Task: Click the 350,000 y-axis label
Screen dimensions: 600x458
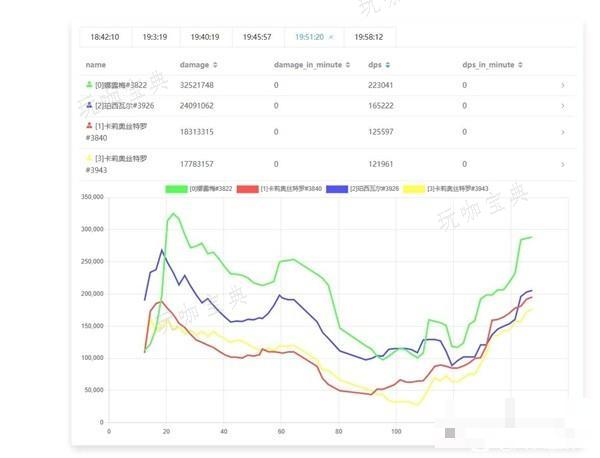Action: (x=92, y=197)
